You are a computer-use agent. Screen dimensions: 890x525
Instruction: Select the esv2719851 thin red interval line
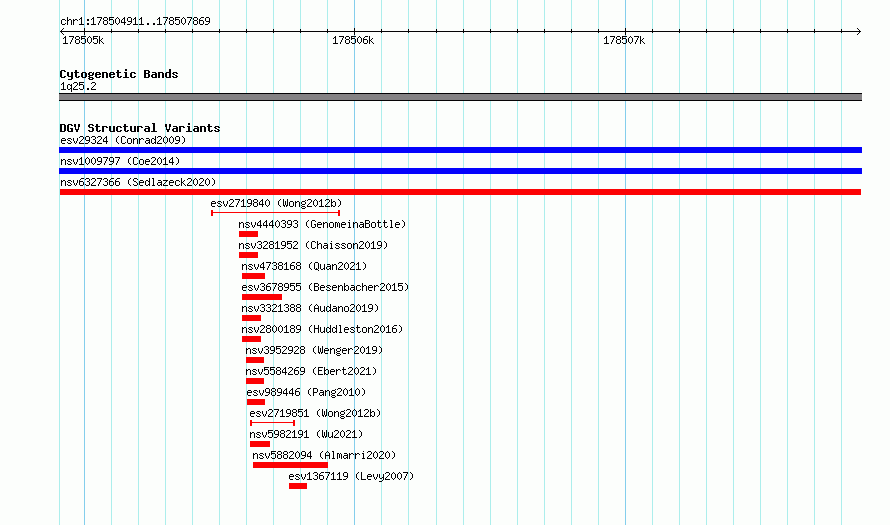pyautogui.click(x=272, y=423)
